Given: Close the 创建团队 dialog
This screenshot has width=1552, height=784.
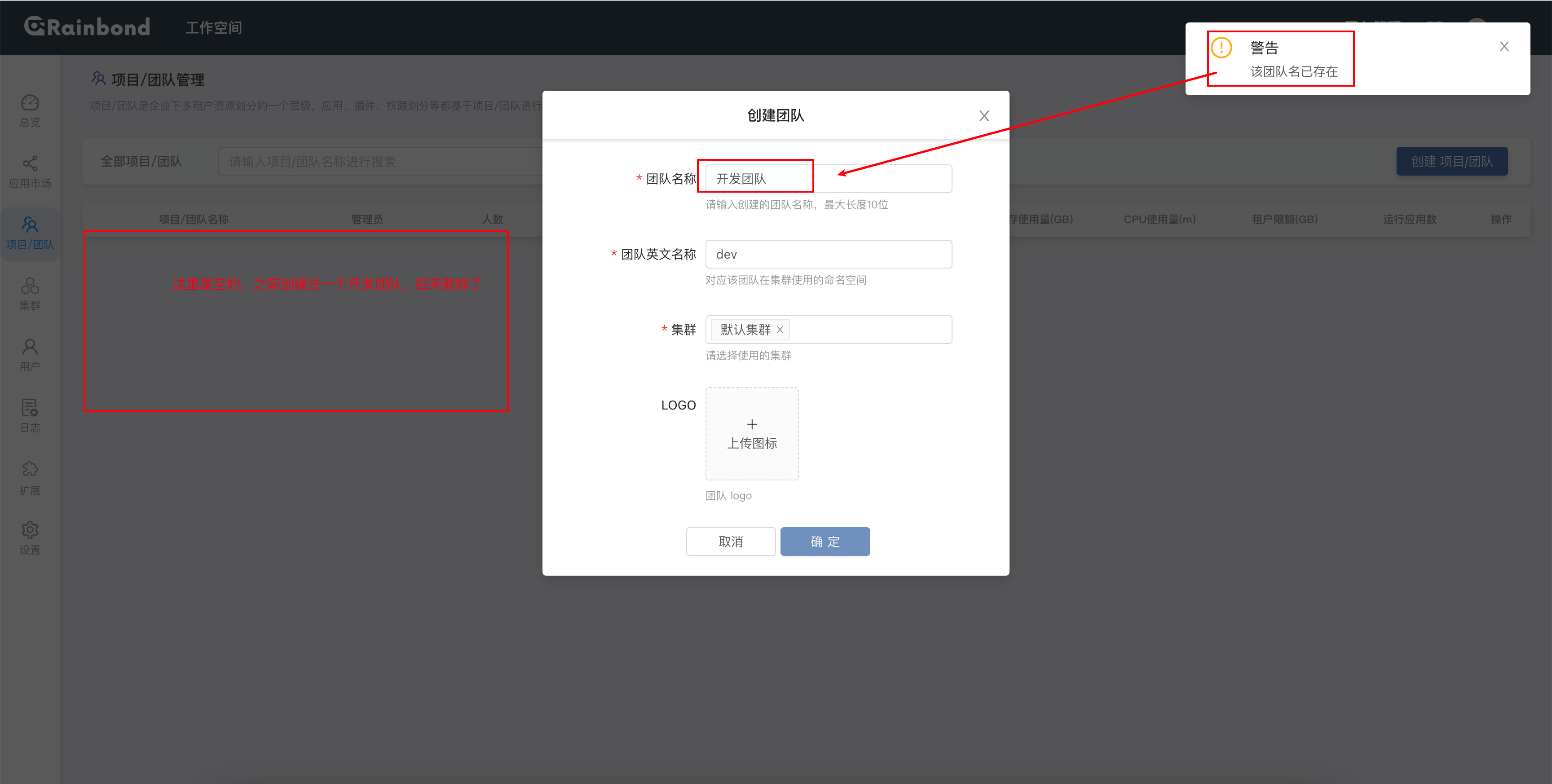Looking at the screenshot, I should coord(984,116).
